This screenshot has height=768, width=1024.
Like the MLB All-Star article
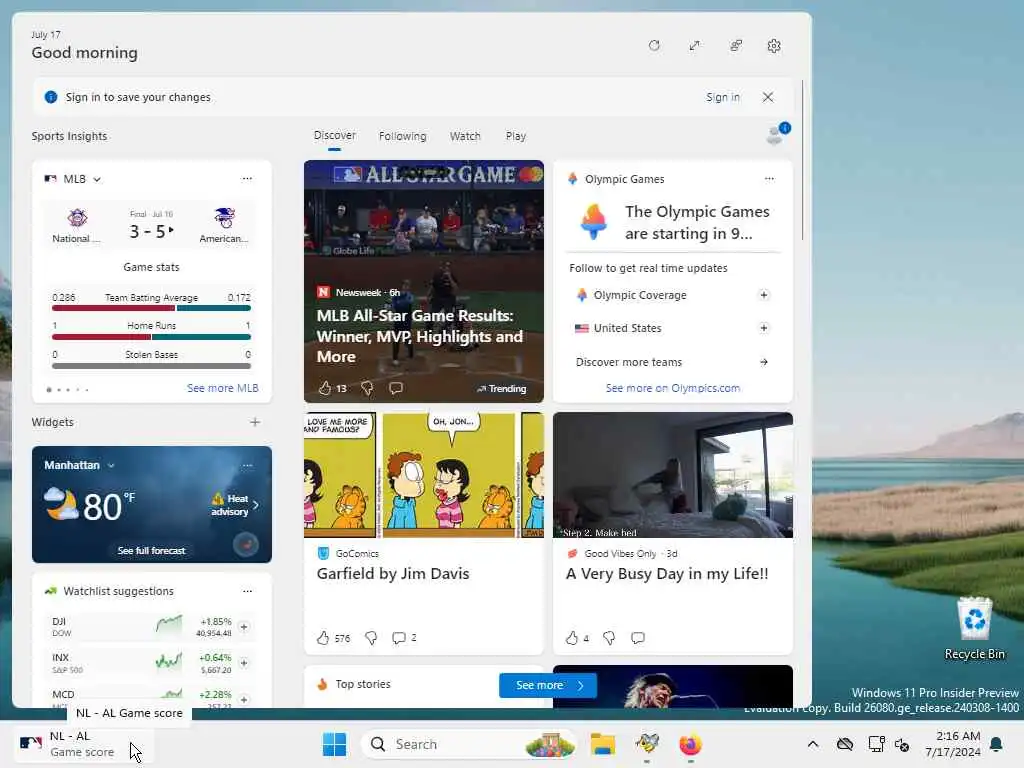[325, 388]
